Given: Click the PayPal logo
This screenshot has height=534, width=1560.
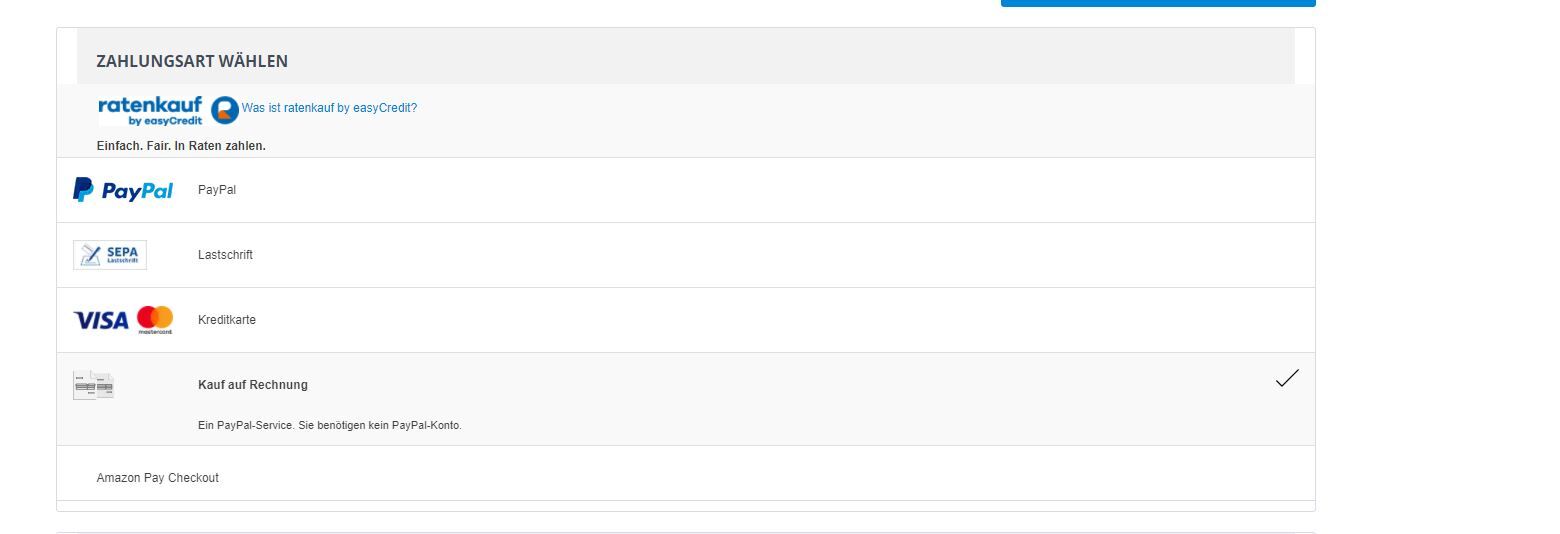Looking at the screenshot, I should point(123,190).
